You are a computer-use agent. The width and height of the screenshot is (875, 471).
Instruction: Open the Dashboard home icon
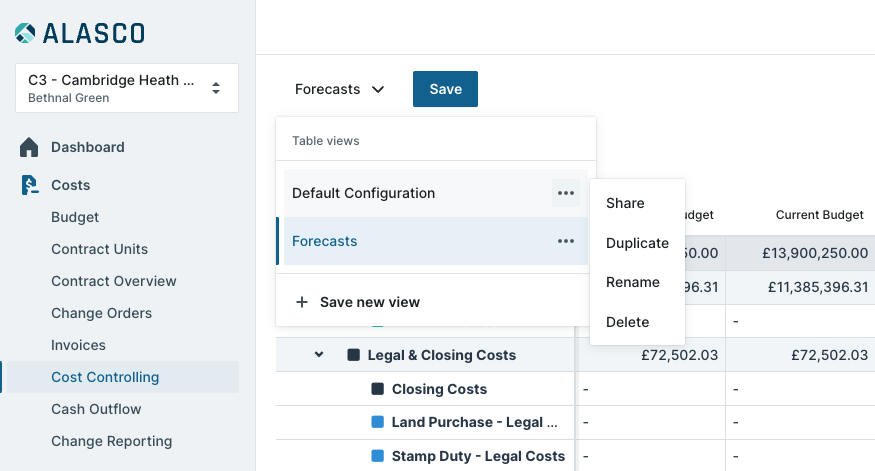click(29, 147)
